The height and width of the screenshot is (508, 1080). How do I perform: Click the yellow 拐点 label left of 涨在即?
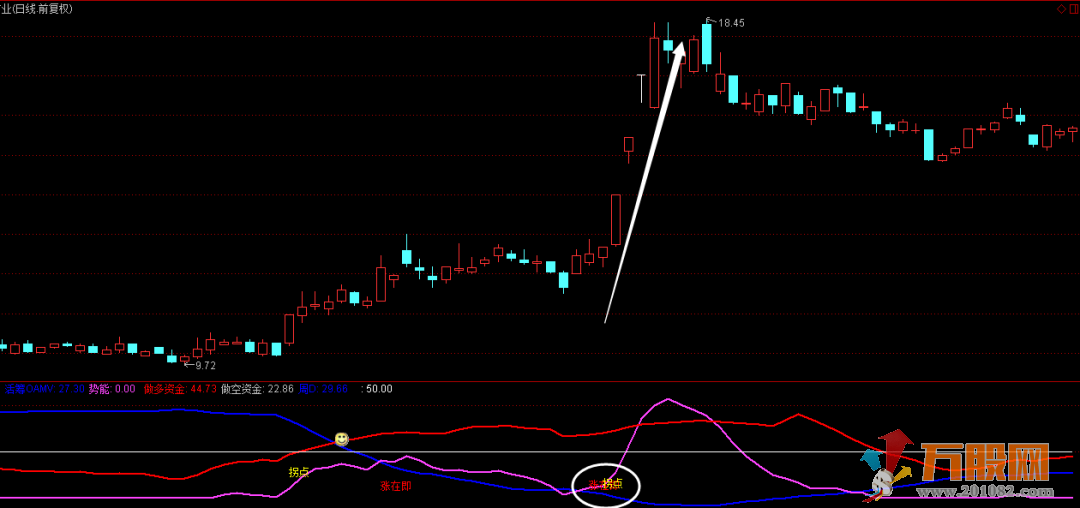point(298,472)
